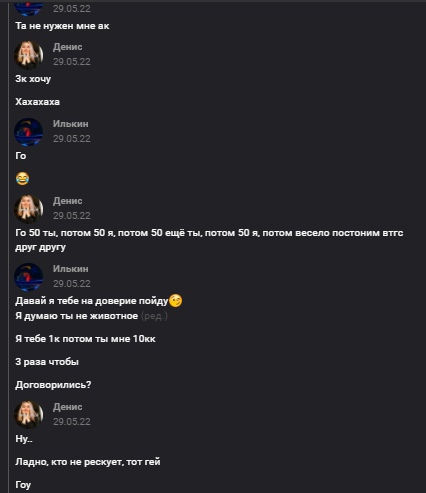Viewport: 426px width, 493px height.
Task: Click the laughing-crying emoji message
Action: [x=22, y=179]
